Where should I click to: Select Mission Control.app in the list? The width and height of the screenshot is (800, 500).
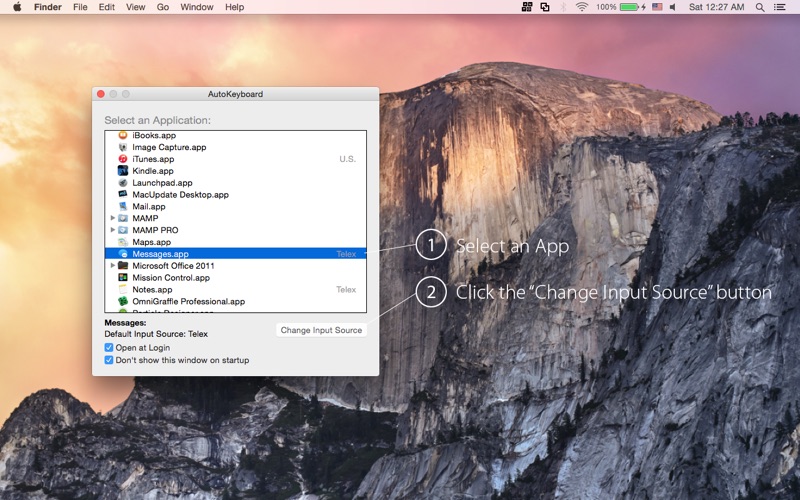[x=171, y=278]
